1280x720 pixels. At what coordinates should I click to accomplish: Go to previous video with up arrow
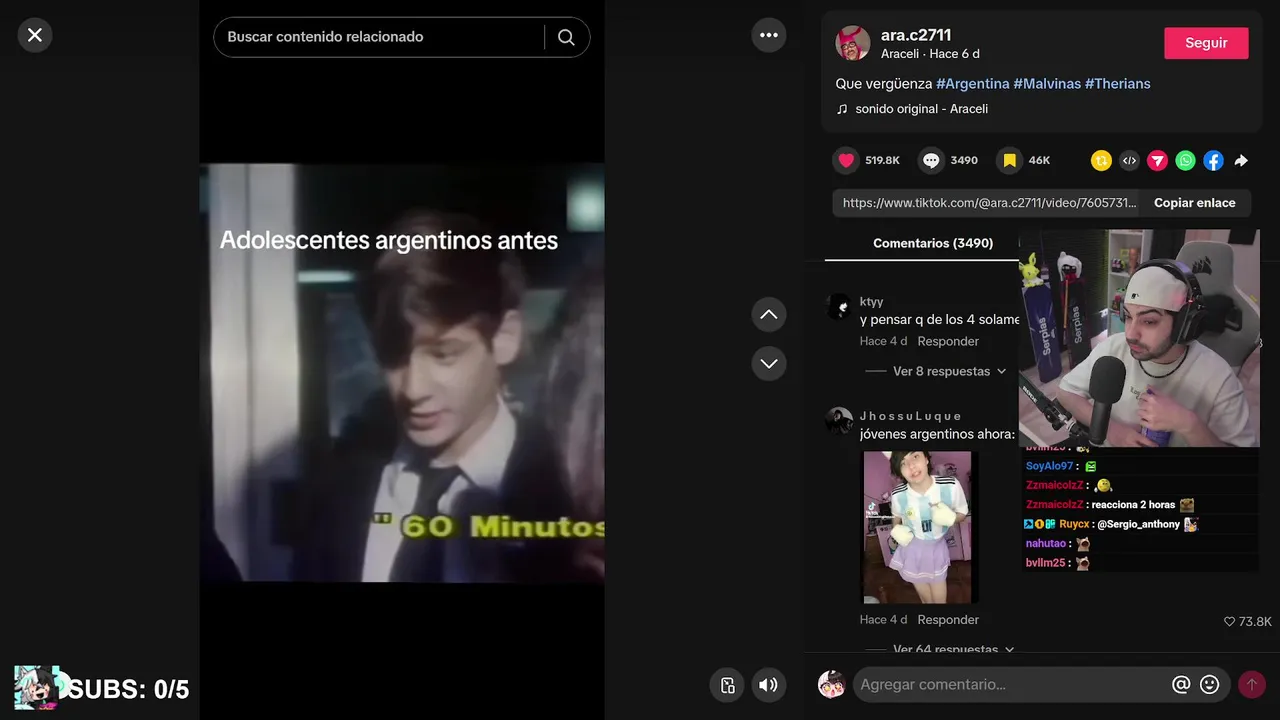click(x=768, y=314)
